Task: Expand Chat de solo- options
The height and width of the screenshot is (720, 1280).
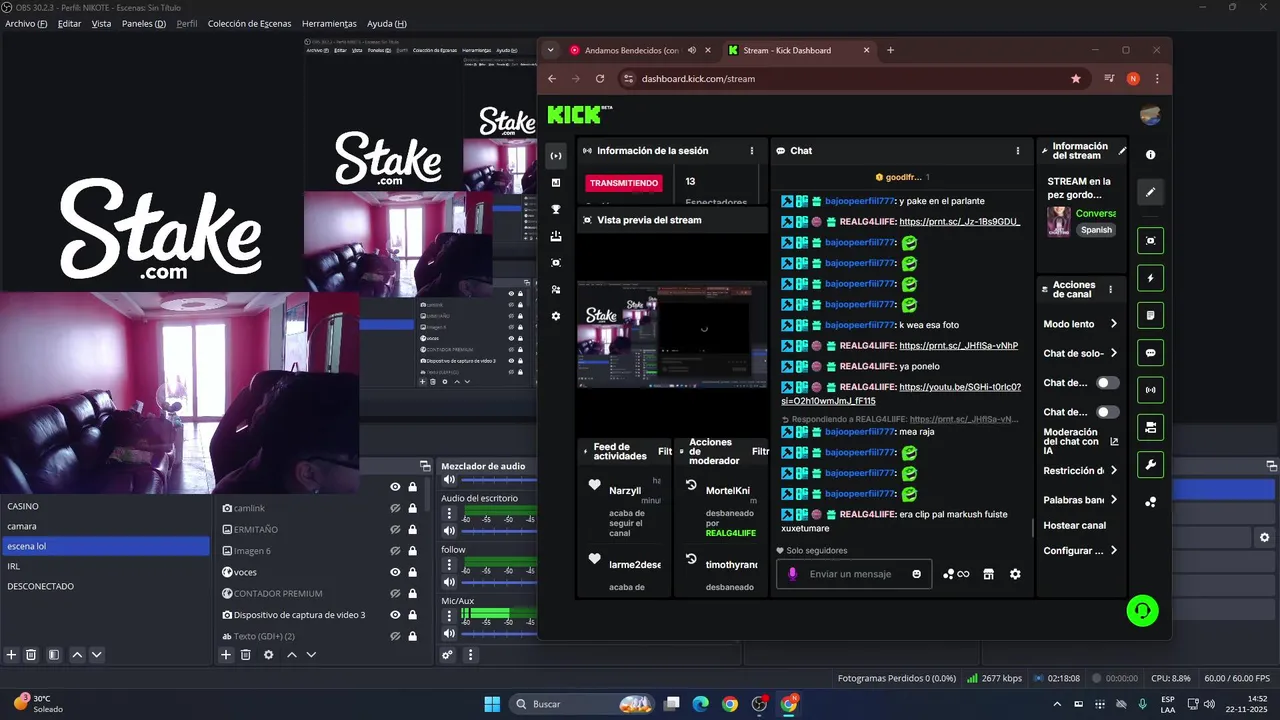Action: (1113, 353)
